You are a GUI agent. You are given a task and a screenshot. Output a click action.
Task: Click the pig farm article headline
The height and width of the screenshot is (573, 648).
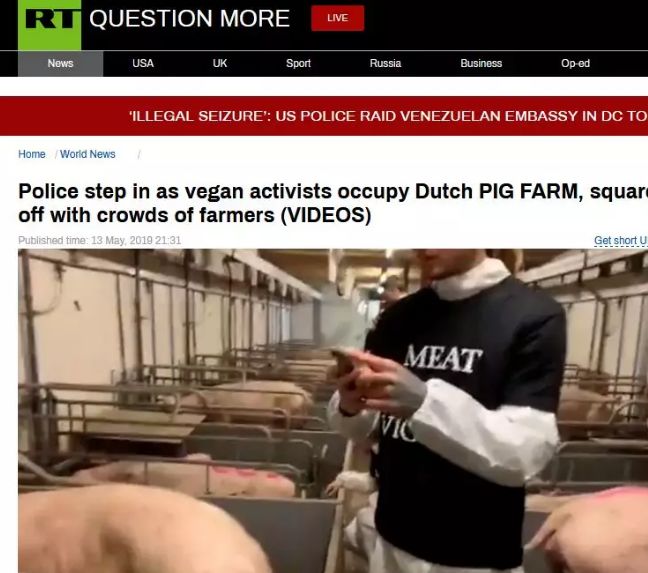(x=333, y=203)
